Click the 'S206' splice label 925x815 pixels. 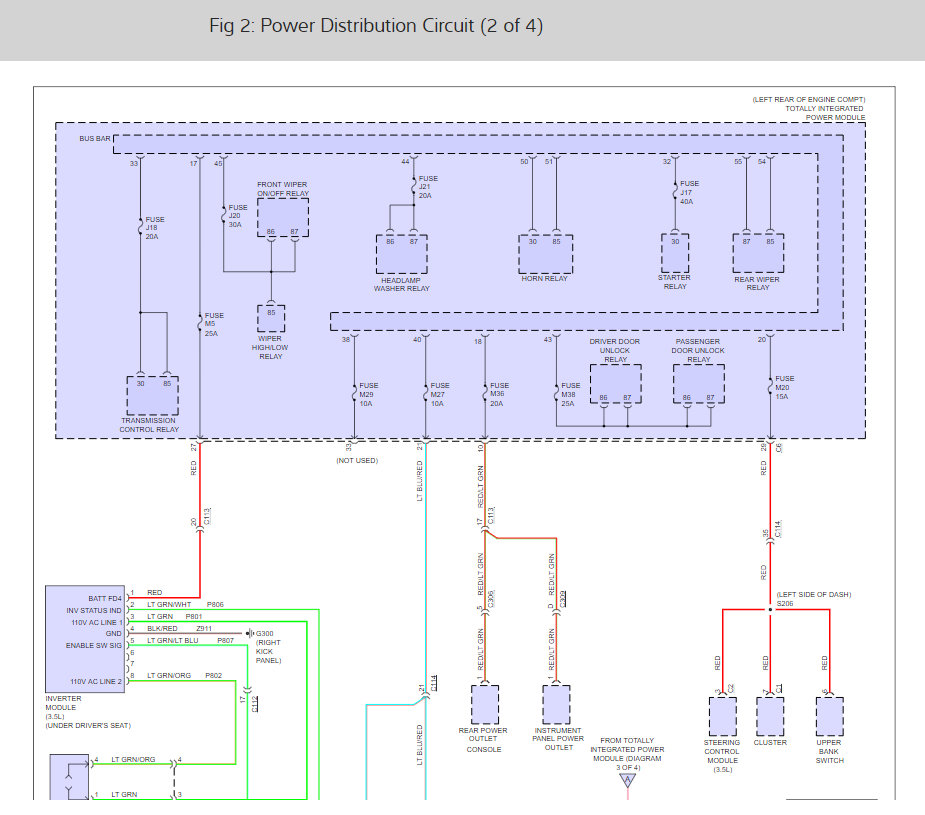[785, 604]
